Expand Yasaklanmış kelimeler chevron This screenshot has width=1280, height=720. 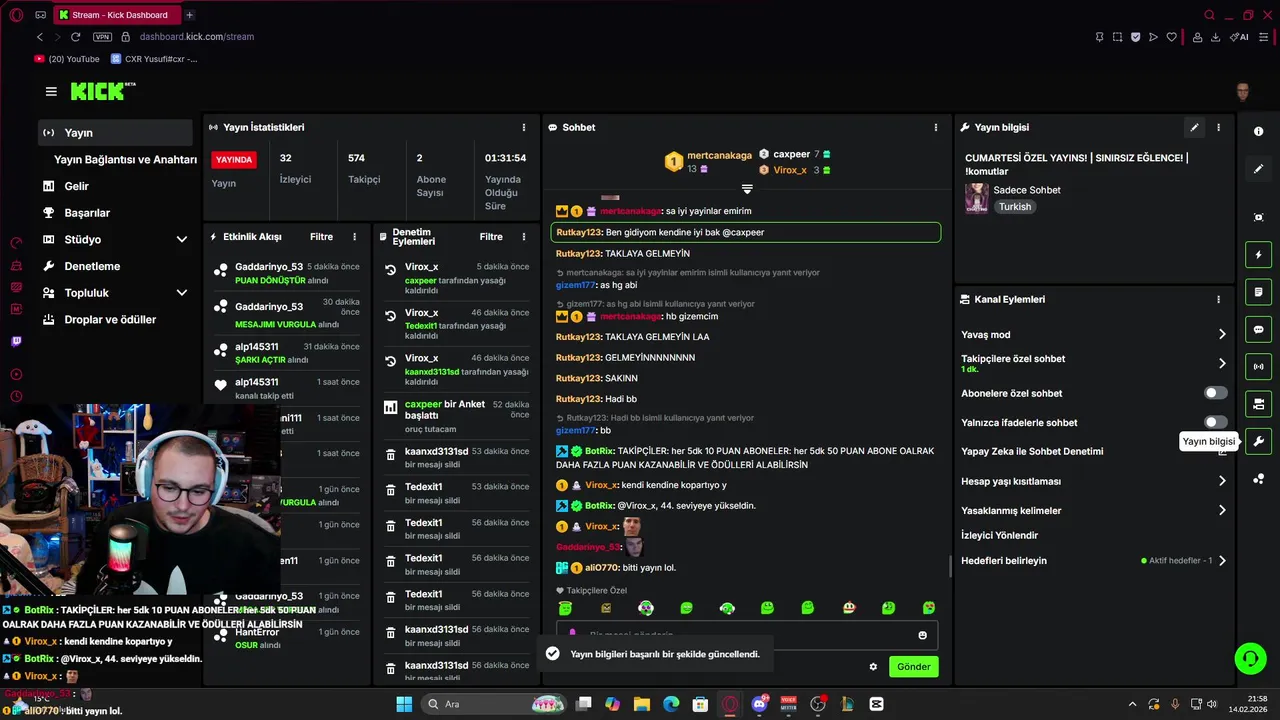[x=1222, y=510]
